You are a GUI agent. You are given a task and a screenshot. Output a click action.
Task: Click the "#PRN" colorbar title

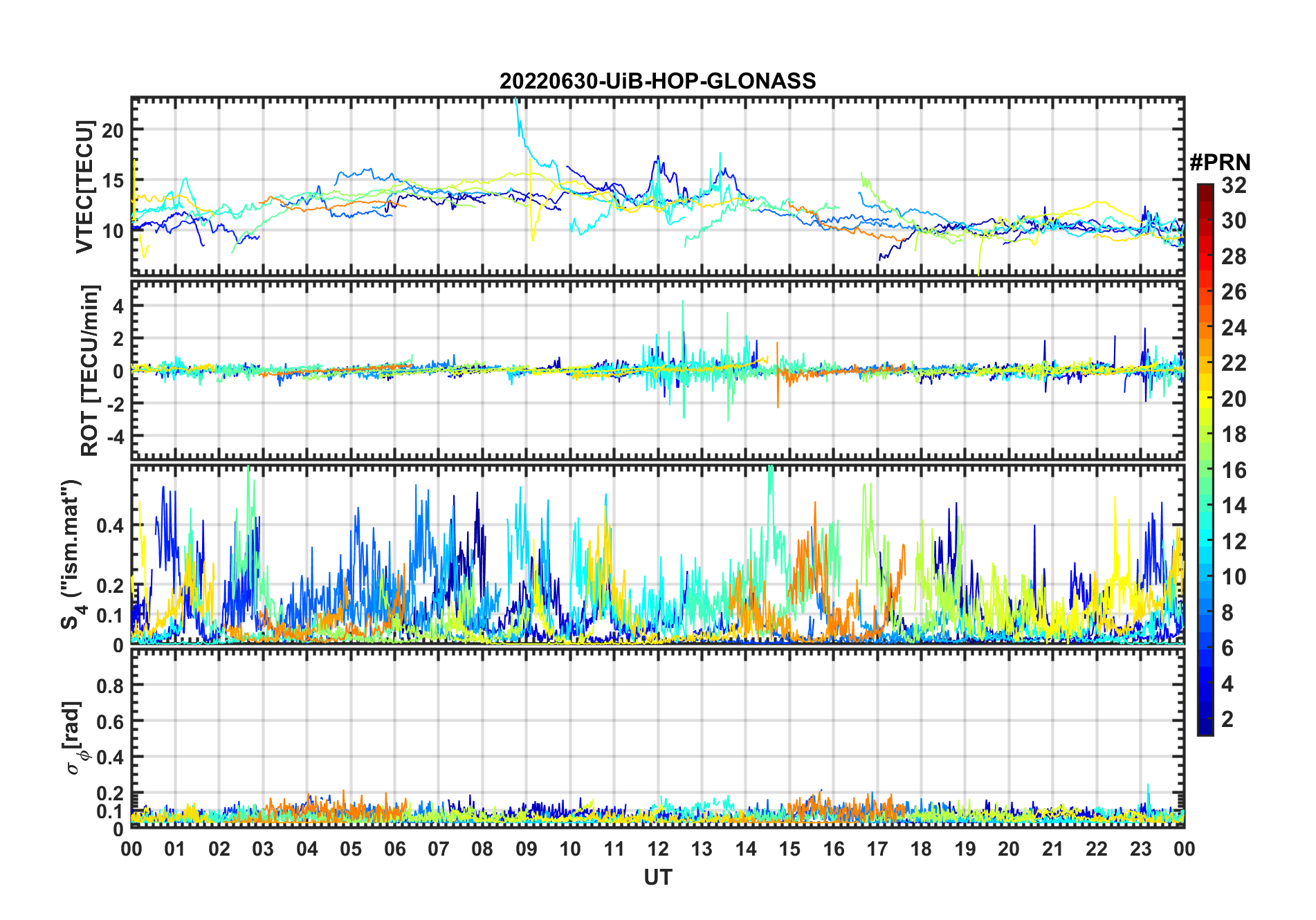(1220, 163)
